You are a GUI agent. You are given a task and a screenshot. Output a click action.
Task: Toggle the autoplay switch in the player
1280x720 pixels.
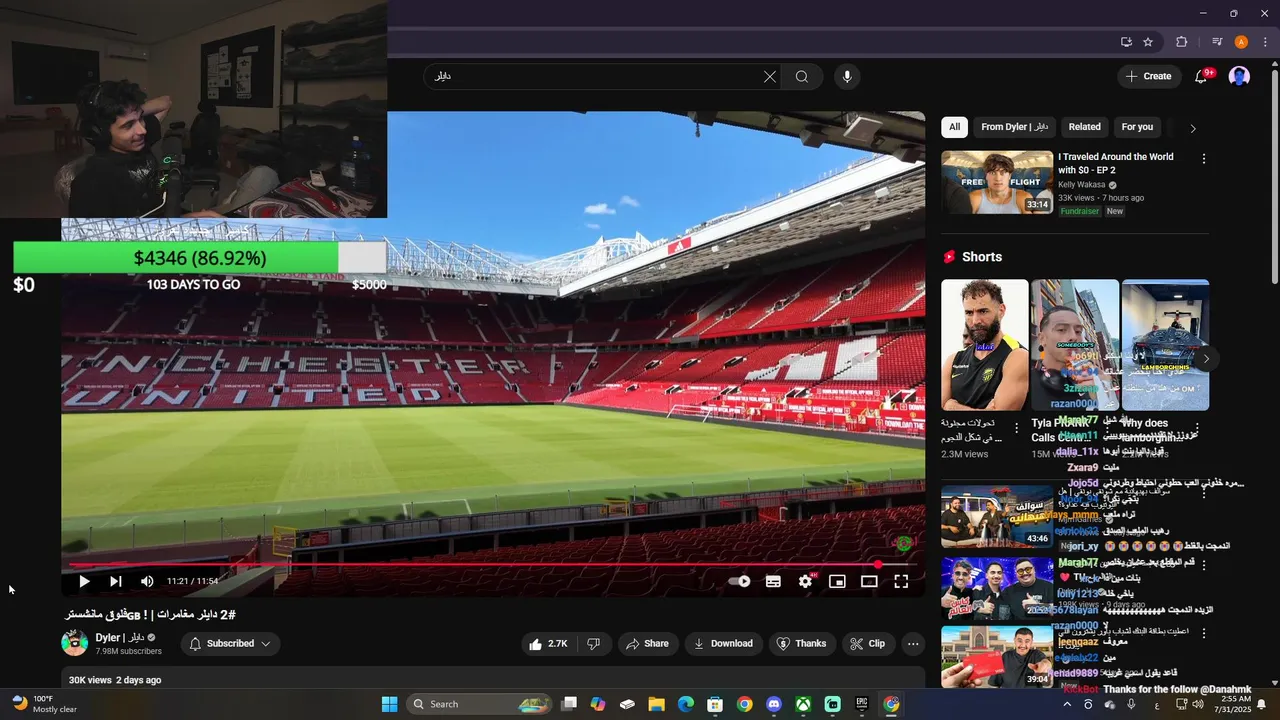[740, 581]
